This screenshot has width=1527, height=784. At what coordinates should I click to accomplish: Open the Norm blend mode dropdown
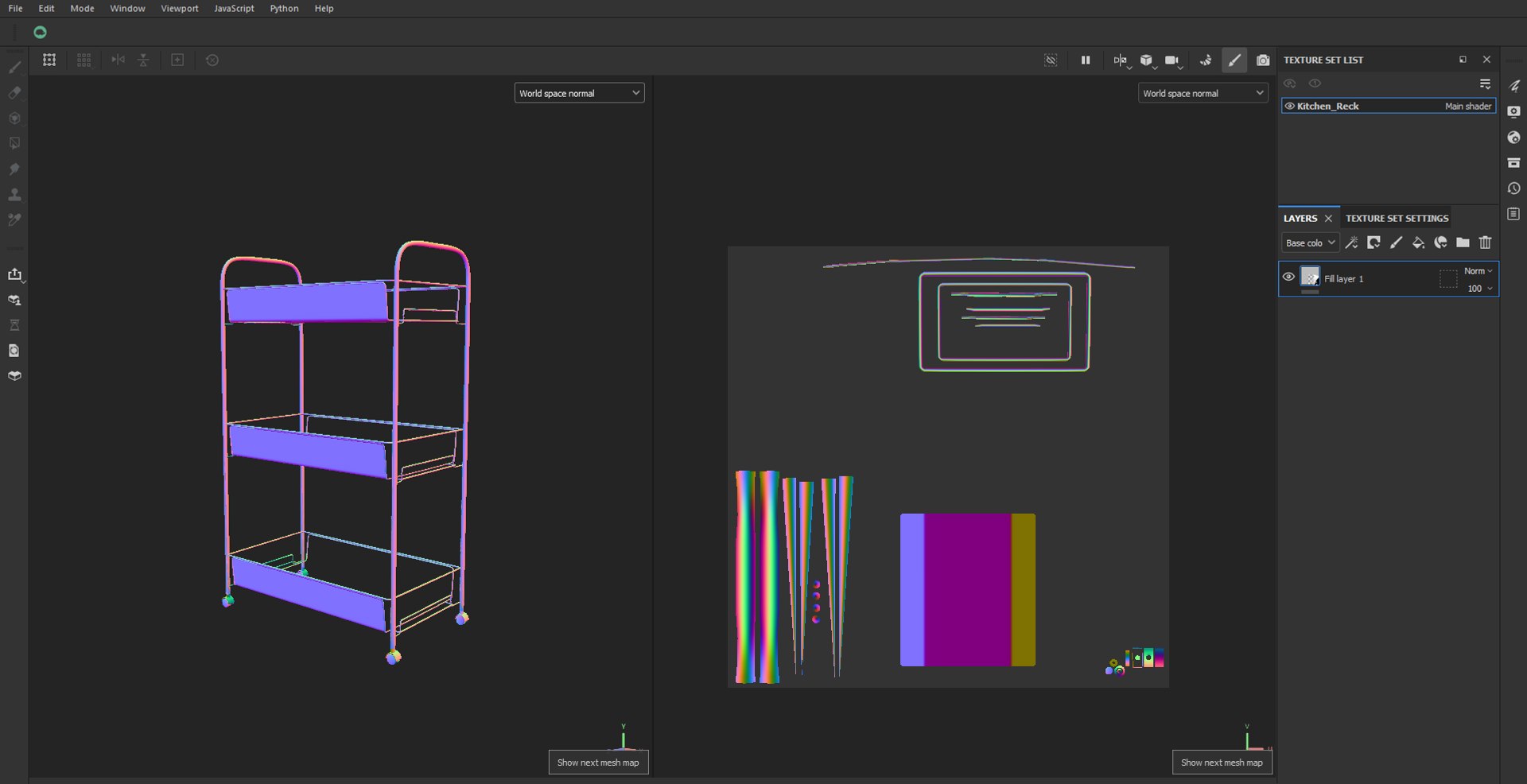[x=1478, y=271]
